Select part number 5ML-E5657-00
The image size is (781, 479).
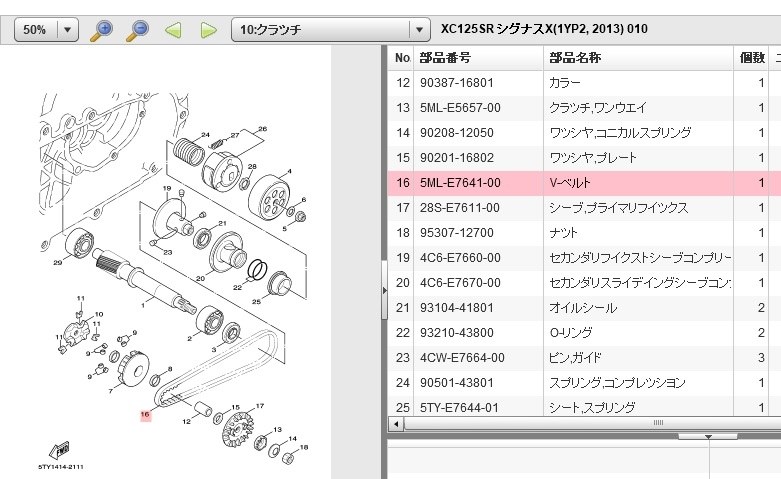[x=460, y=108]
